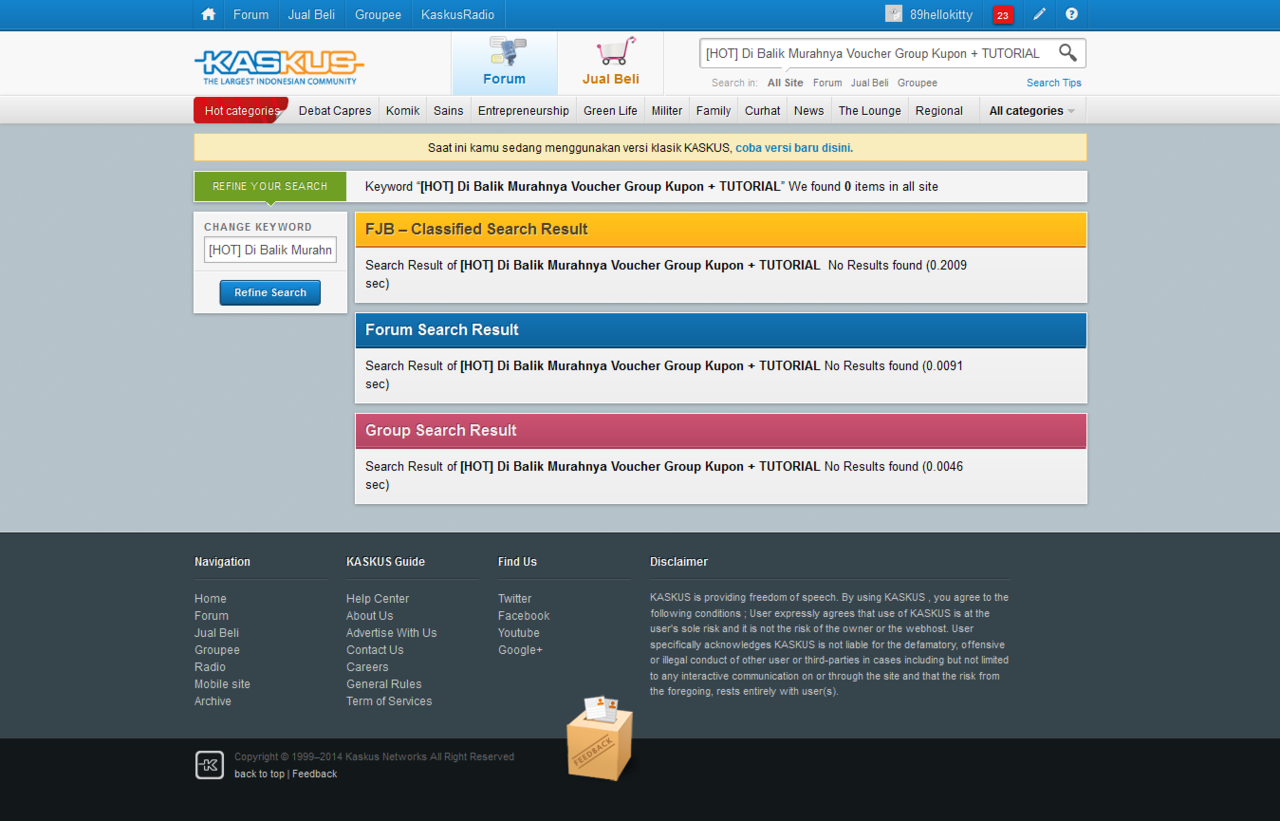Click the 89hellokitty user avatar

tap(894, 14)
